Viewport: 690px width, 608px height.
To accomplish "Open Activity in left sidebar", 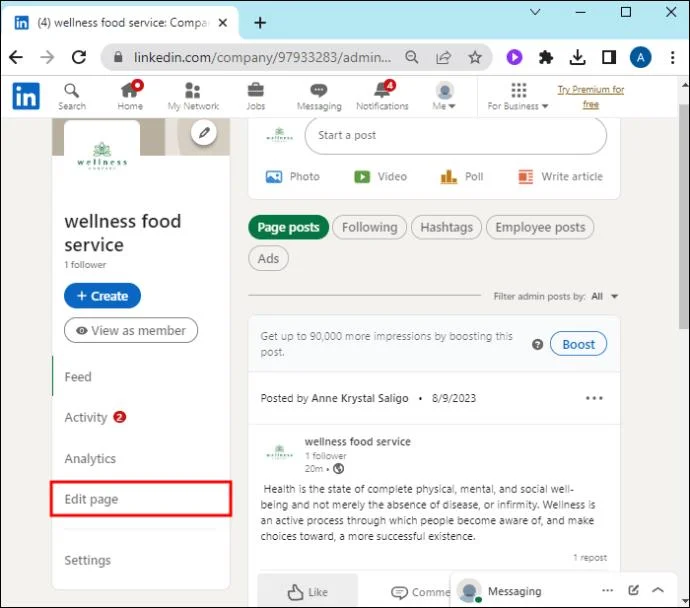I will [86, 418].
